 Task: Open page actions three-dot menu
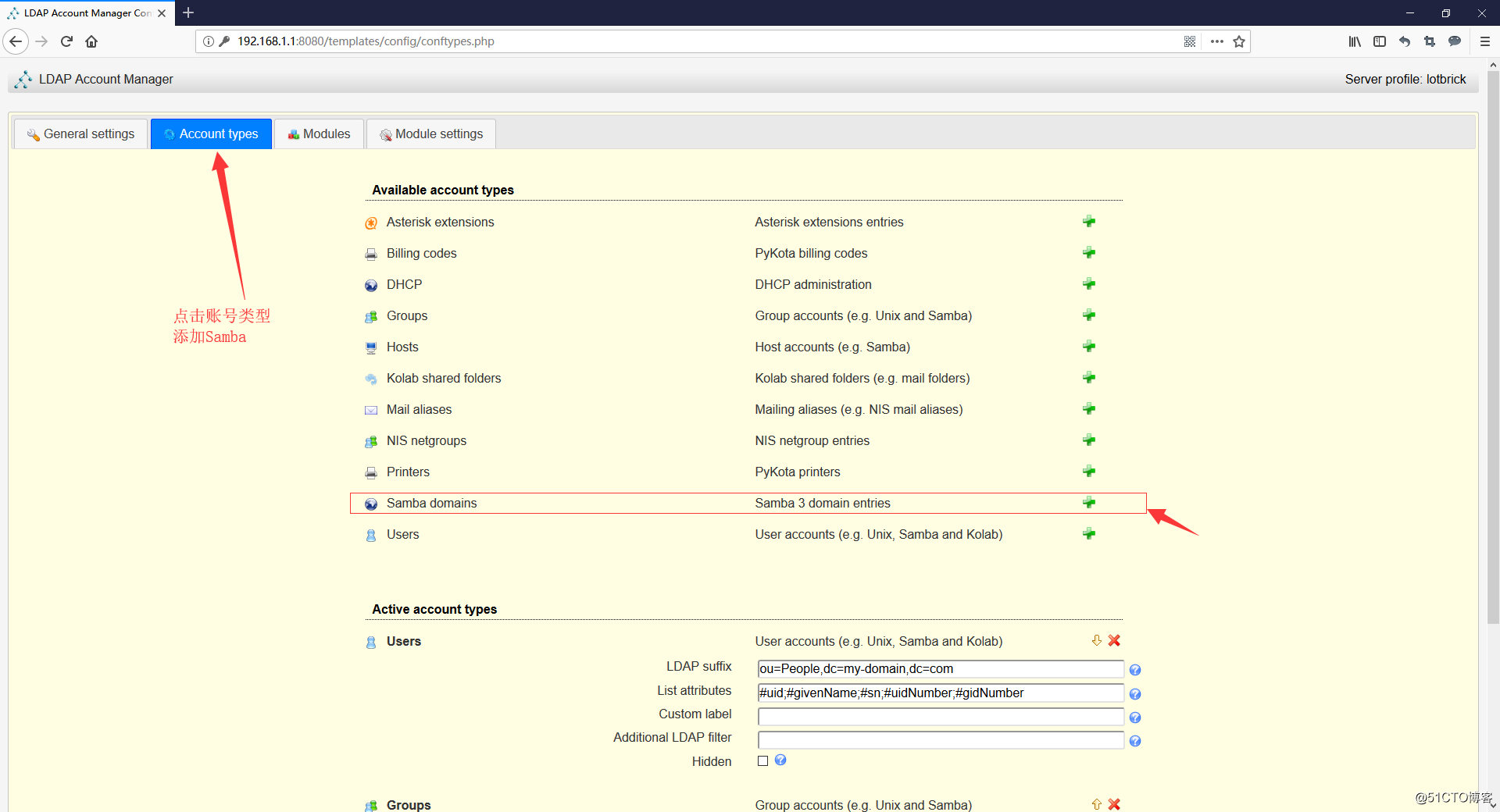tap(1216, 41)
